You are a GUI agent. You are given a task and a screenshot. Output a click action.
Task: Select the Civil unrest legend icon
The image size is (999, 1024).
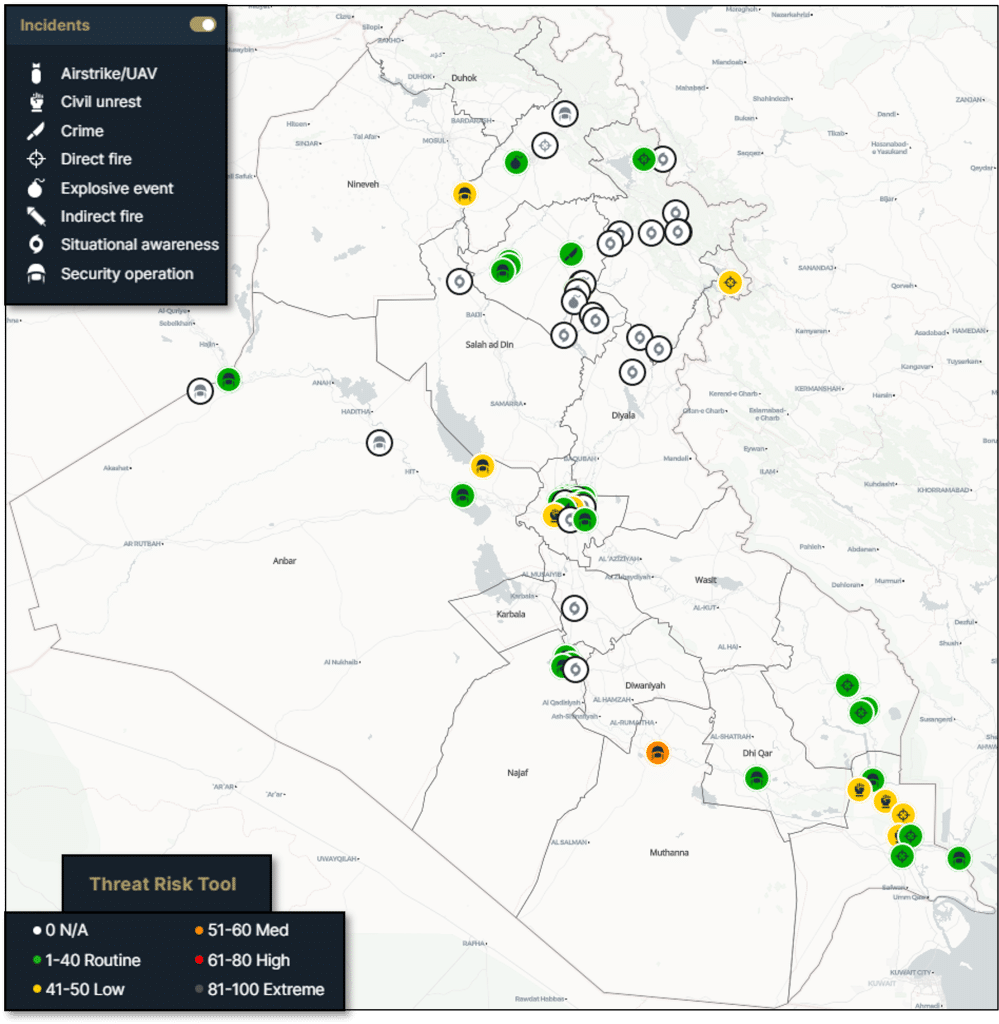[x=37, y=101]
